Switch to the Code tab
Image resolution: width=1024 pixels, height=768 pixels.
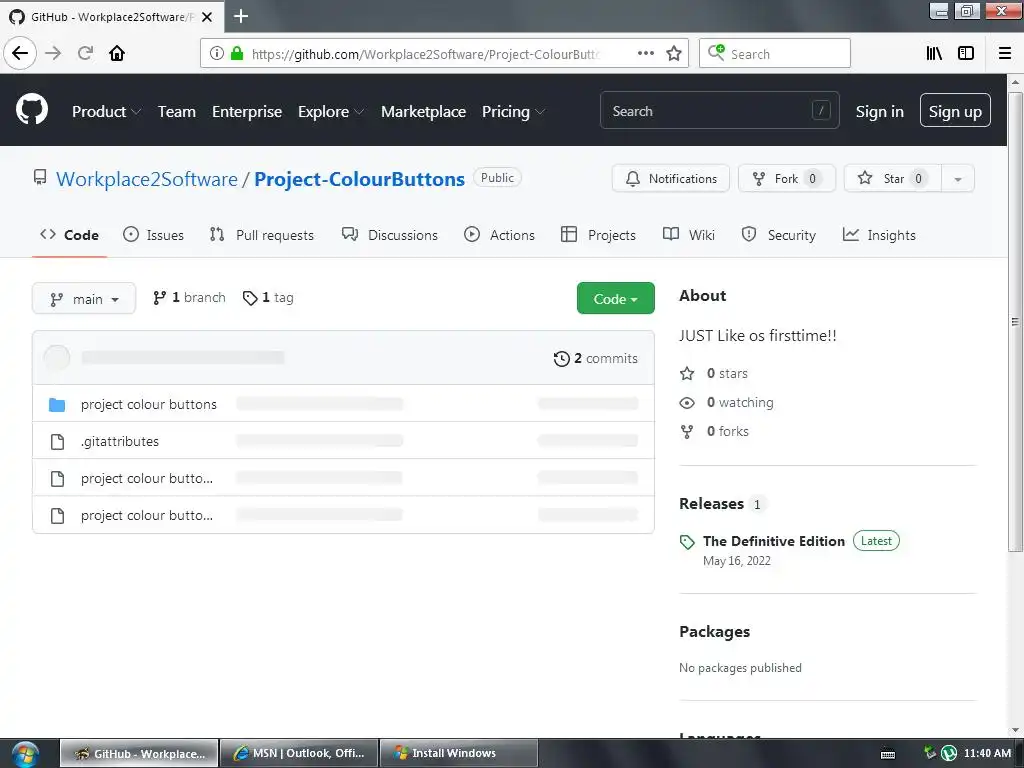[x=69, y=235]
